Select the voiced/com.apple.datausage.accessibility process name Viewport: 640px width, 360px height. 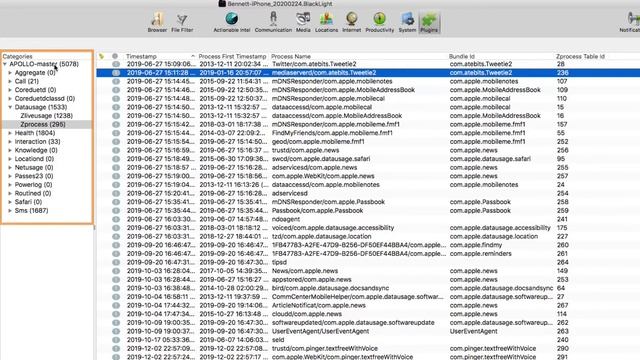click(x=333, y=228)
